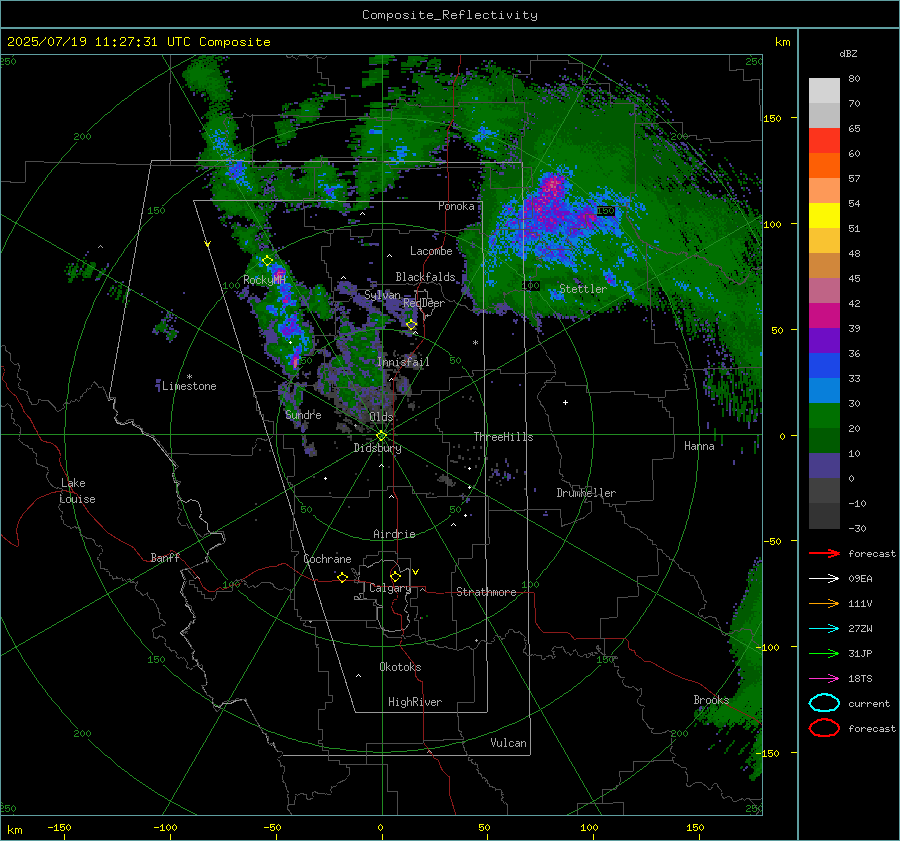Click the ThreeHills town label
Image resolution: width=900 pixels, height=841 pixels.
[x=503, y=437]
